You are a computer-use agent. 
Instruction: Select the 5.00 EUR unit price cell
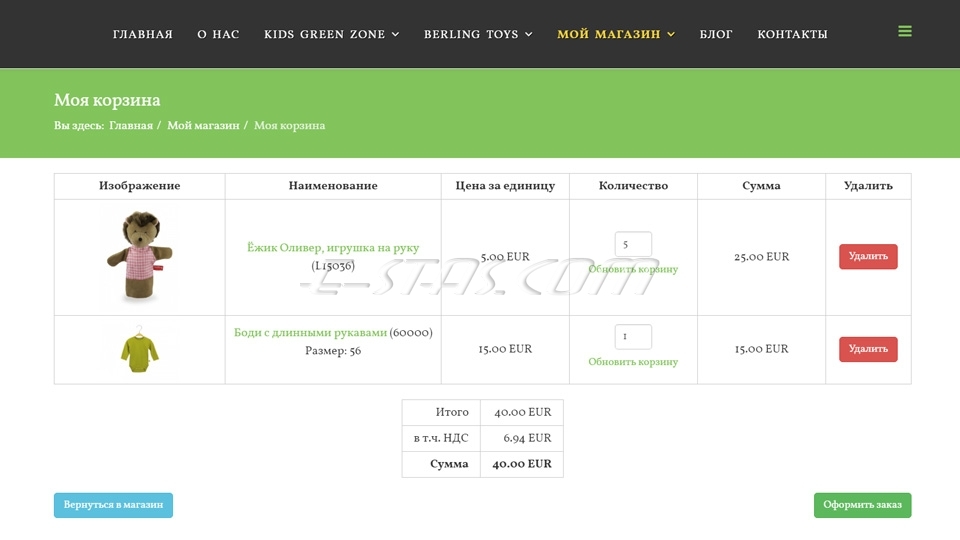point(505,257)
